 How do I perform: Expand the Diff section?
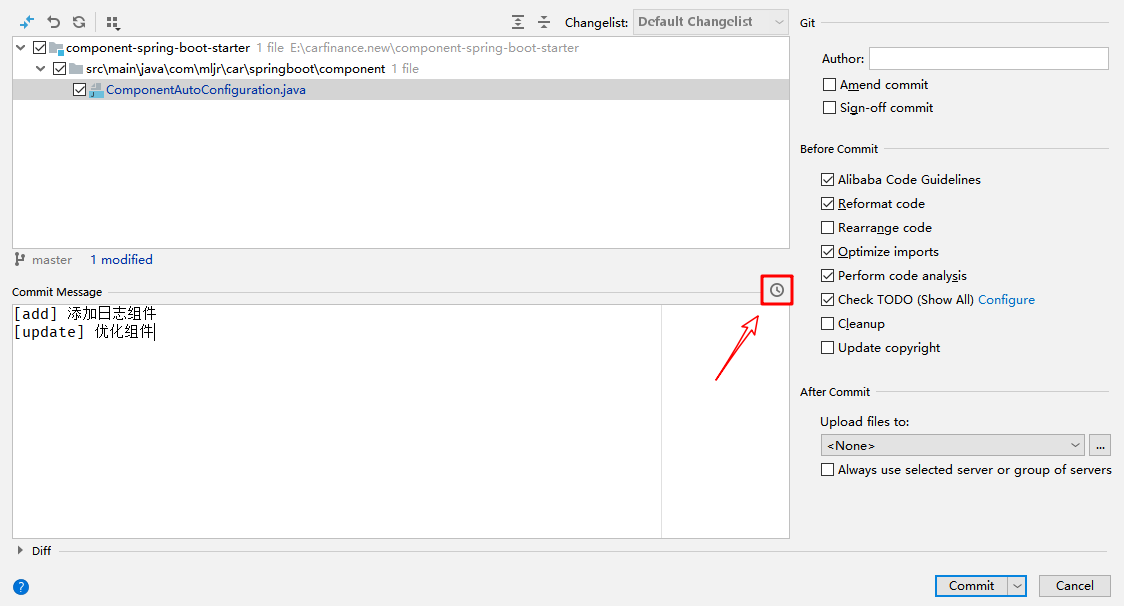(x=21, y=550)
